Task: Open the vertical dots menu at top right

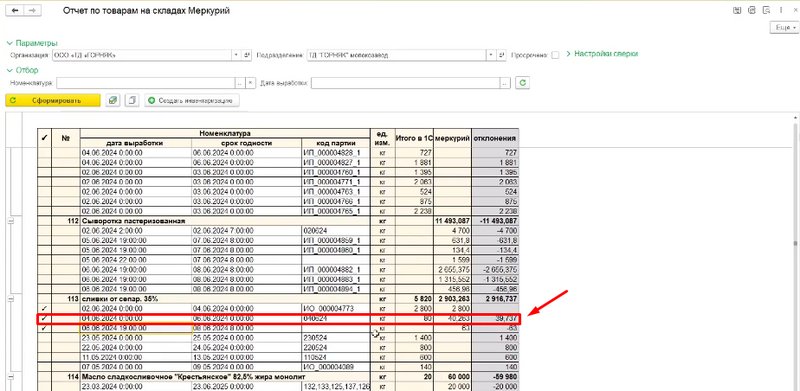Action: tap(781, 10)
